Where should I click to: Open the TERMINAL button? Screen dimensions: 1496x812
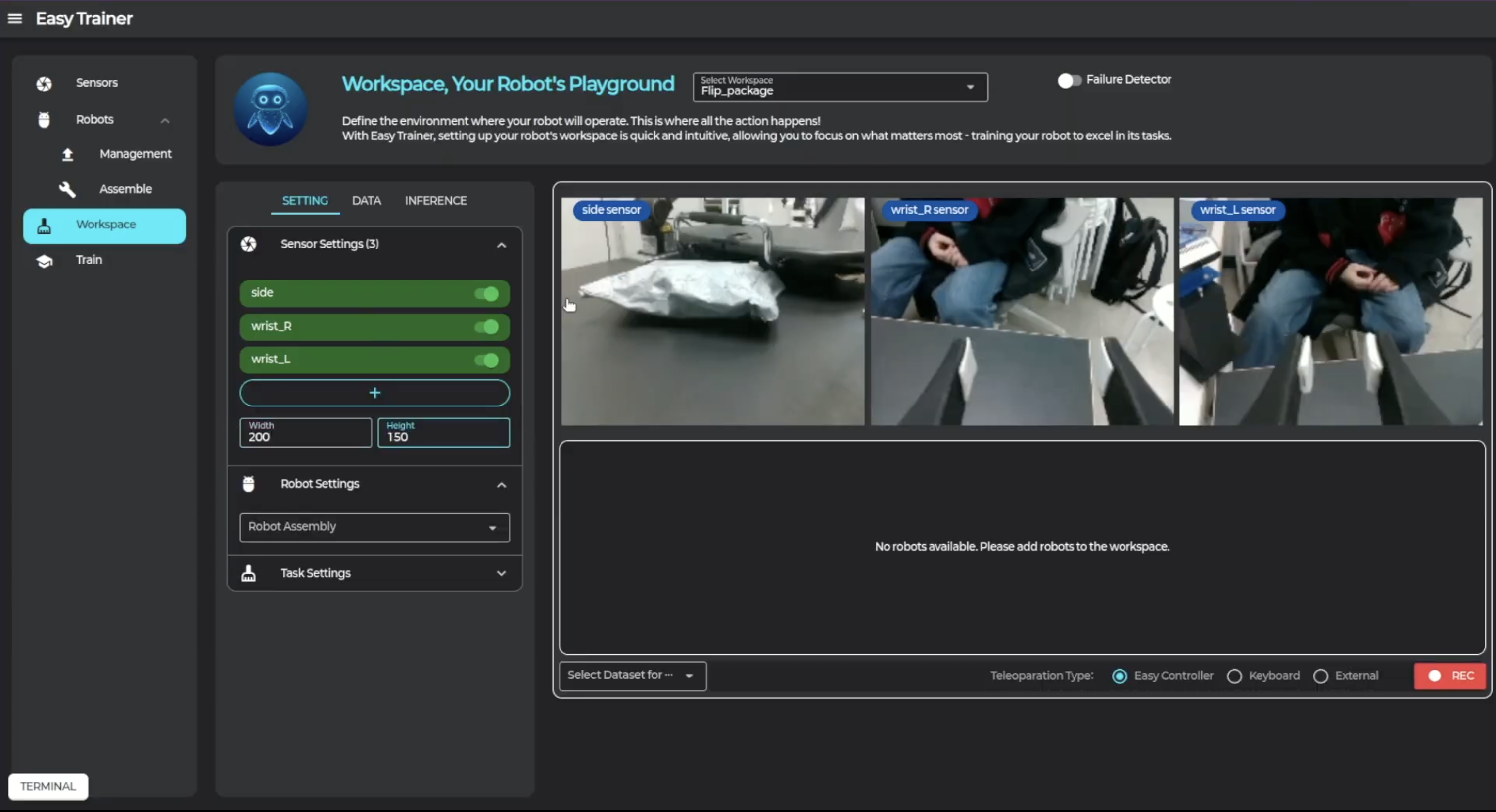(48, 786)
